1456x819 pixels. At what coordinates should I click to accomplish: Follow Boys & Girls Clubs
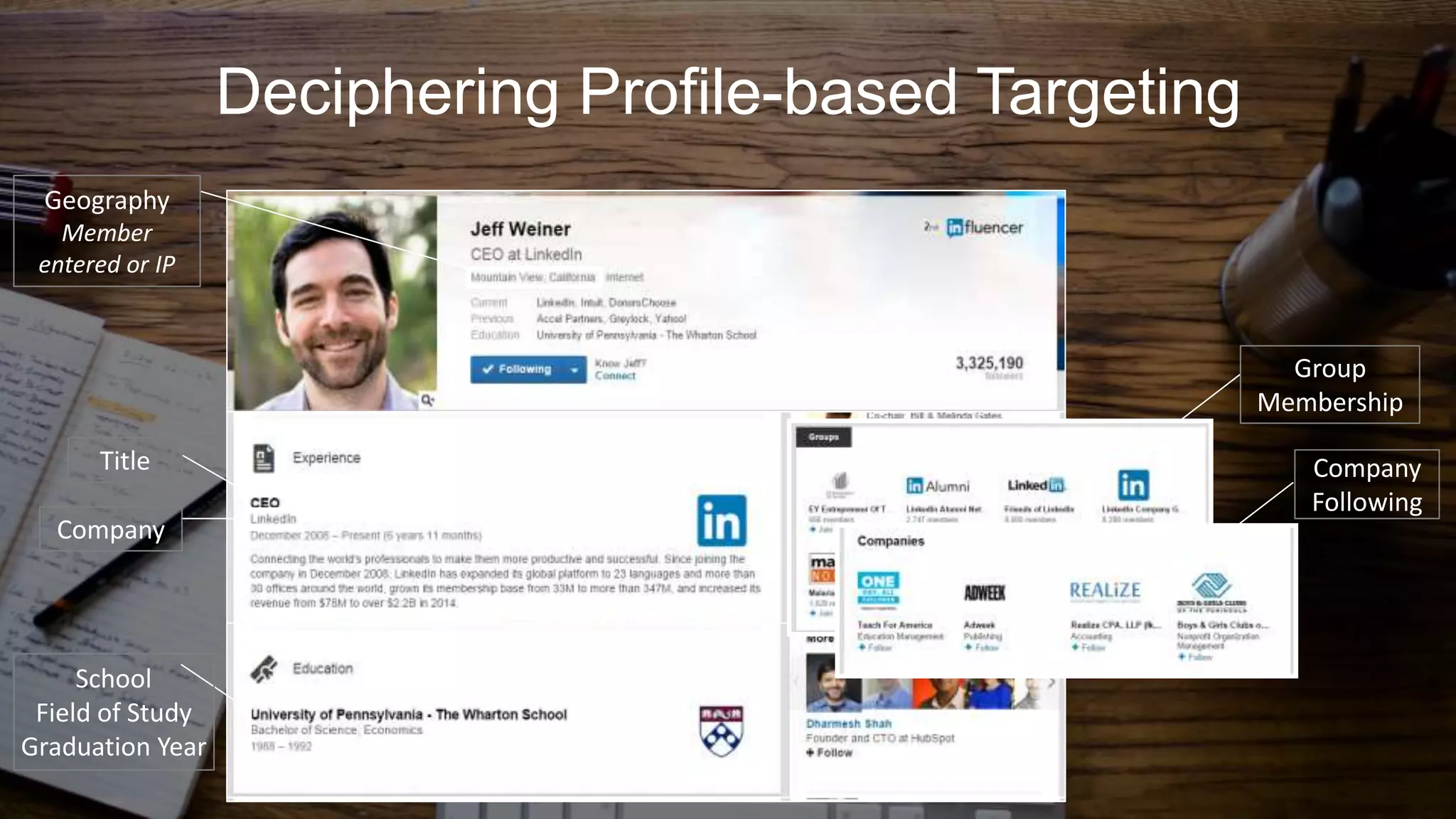tap(1195, 657)
